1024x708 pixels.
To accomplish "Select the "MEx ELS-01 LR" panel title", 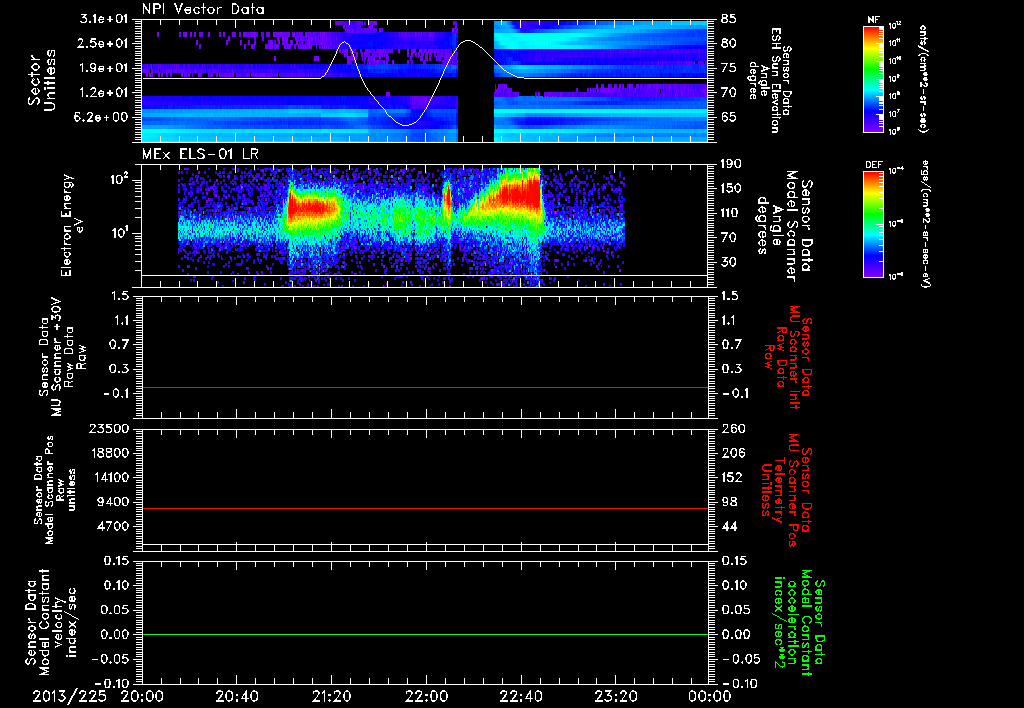I will point(200,154).
